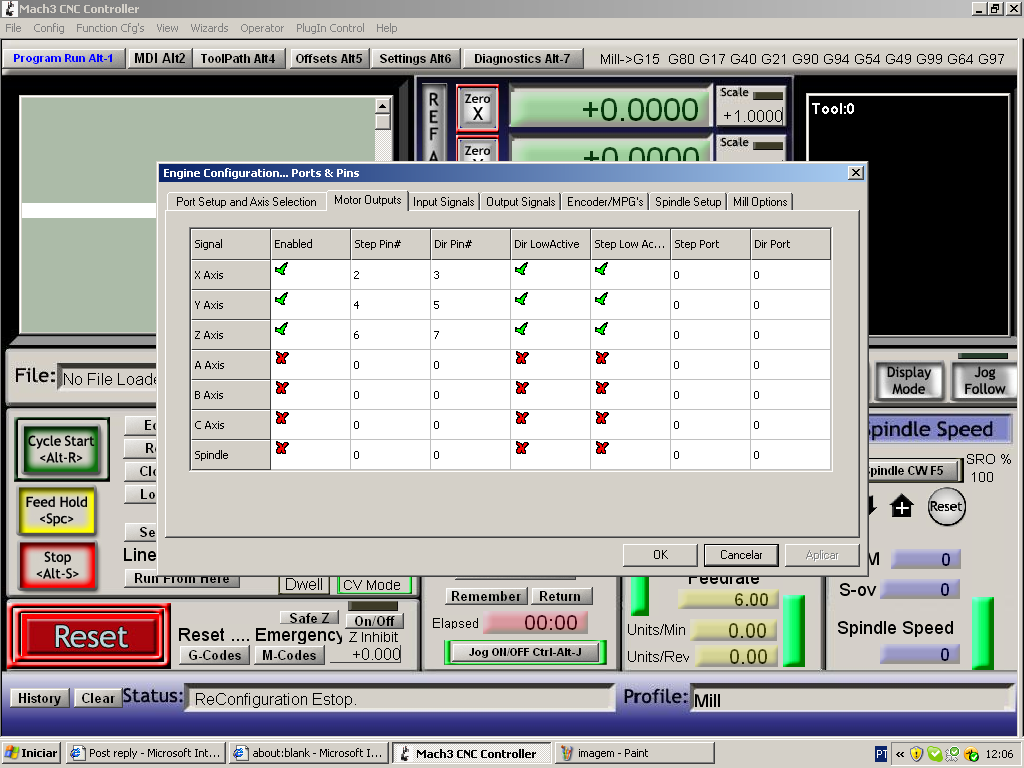Switch to Encoder/MPG's tab
The height and width of the screenshot is (768, 1024).
click(x=605, y=202)
